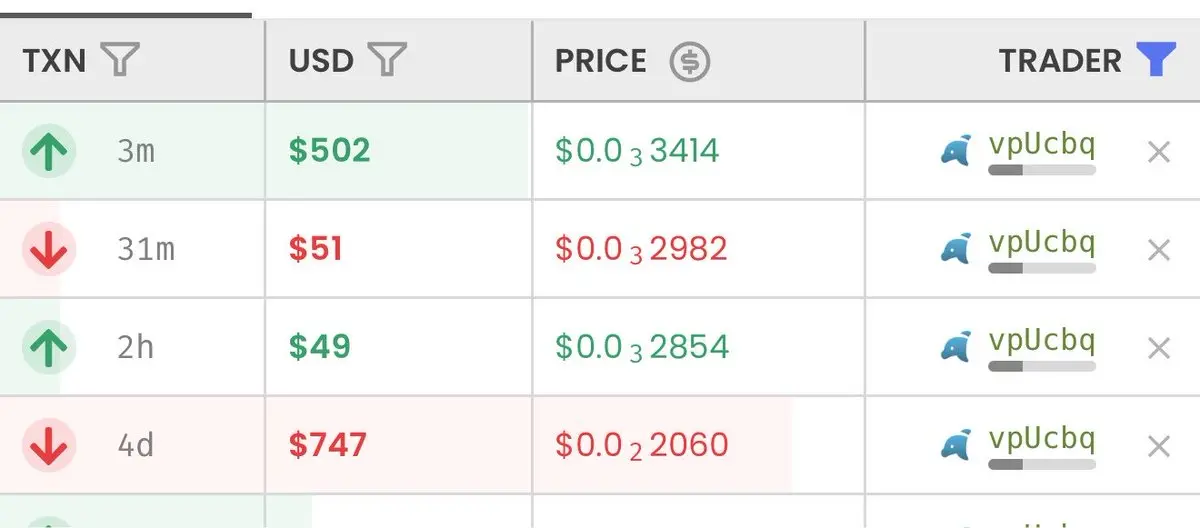Image resolution: width=1200 pixels, height=528 pixels.
Task: Open the TXN column filter funnel
Action: pyautogui.click(x=119, y=61)
